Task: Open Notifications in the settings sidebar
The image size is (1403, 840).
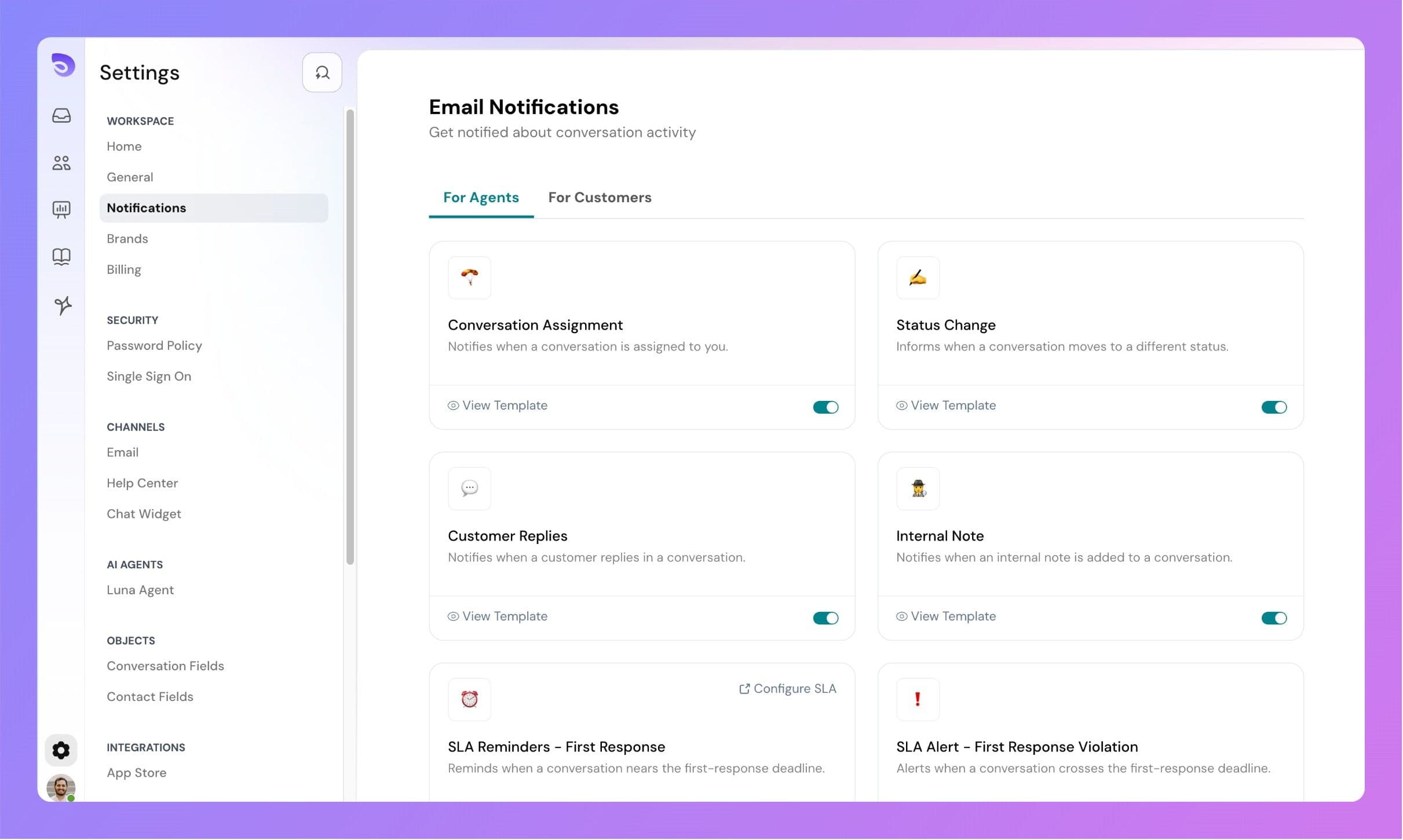Action: coord(146,207)
